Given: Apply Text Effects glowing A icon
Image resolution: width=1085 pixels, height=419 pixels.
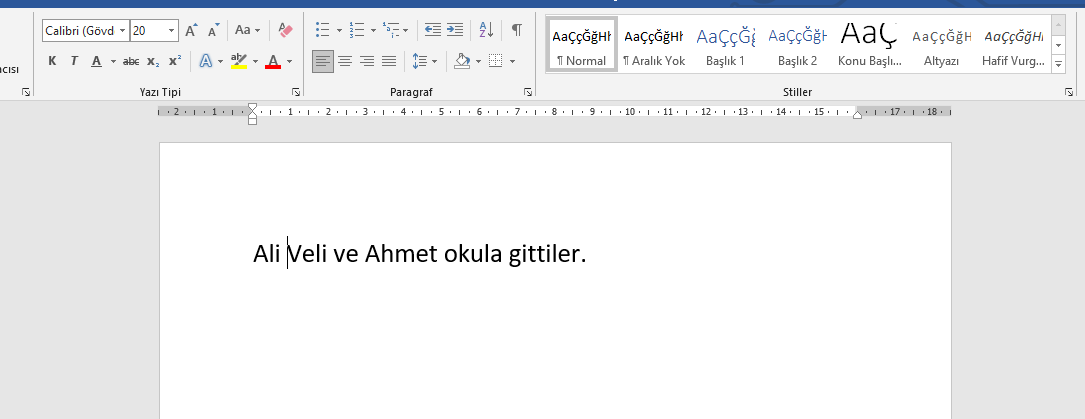Looking at the screenshot, I should click(206, 61).
